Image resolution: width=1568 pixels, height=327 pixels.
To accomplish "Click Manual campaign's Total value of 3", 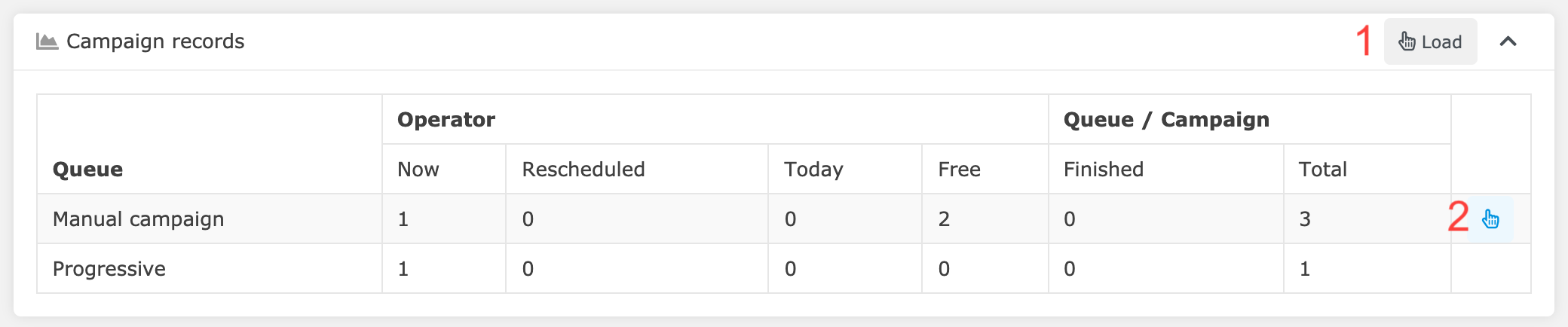I will (1305, 219).
